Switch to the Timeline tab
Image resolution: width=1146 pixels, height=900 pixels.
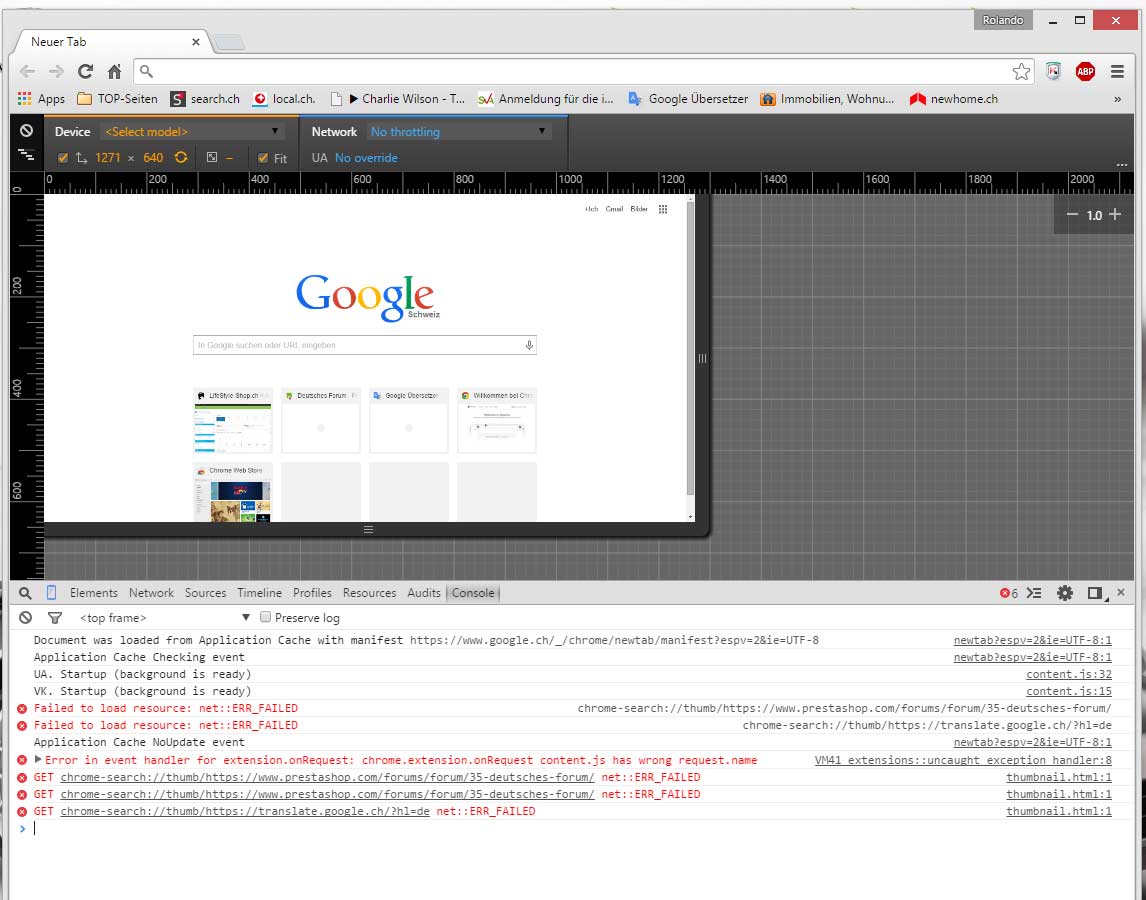click(x=259, y=593)
